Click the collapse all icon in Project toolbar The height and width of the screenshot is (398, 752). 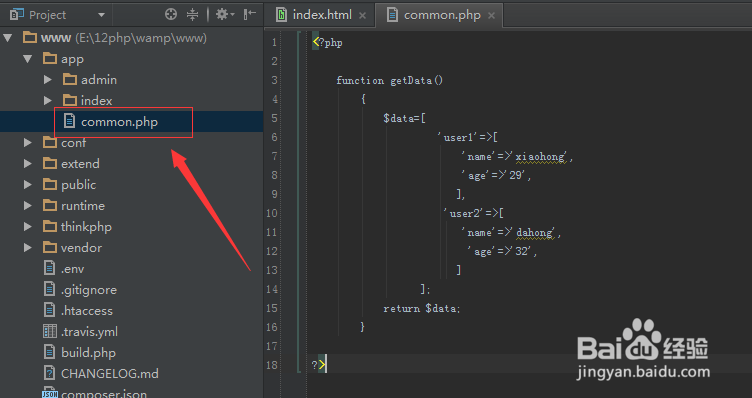coord(192,14)
